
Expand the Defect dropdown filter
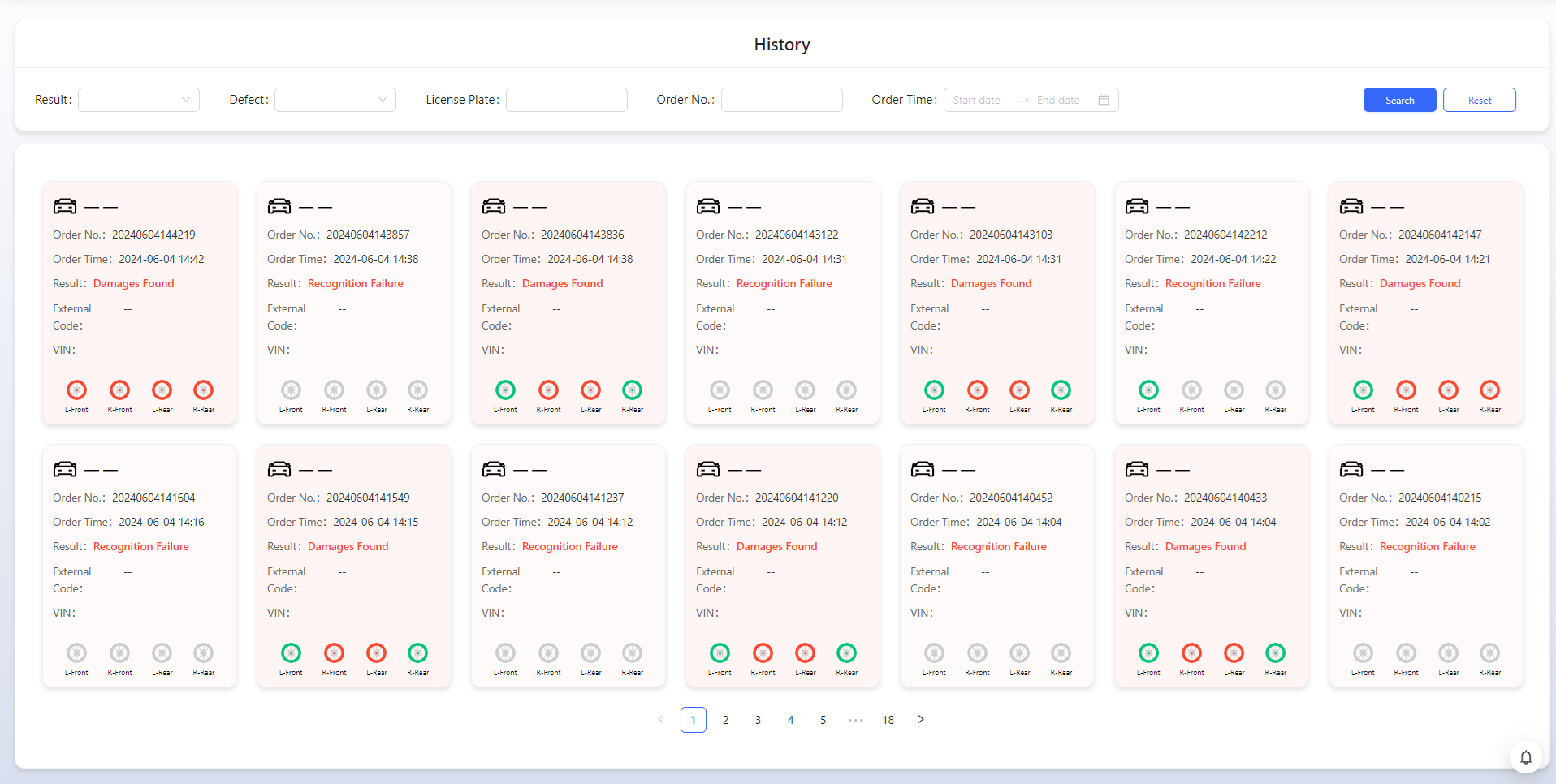coord(335,100)
